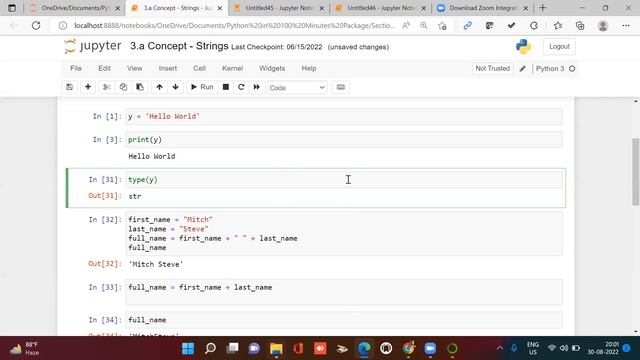Open the File menu

coord(76,69)
